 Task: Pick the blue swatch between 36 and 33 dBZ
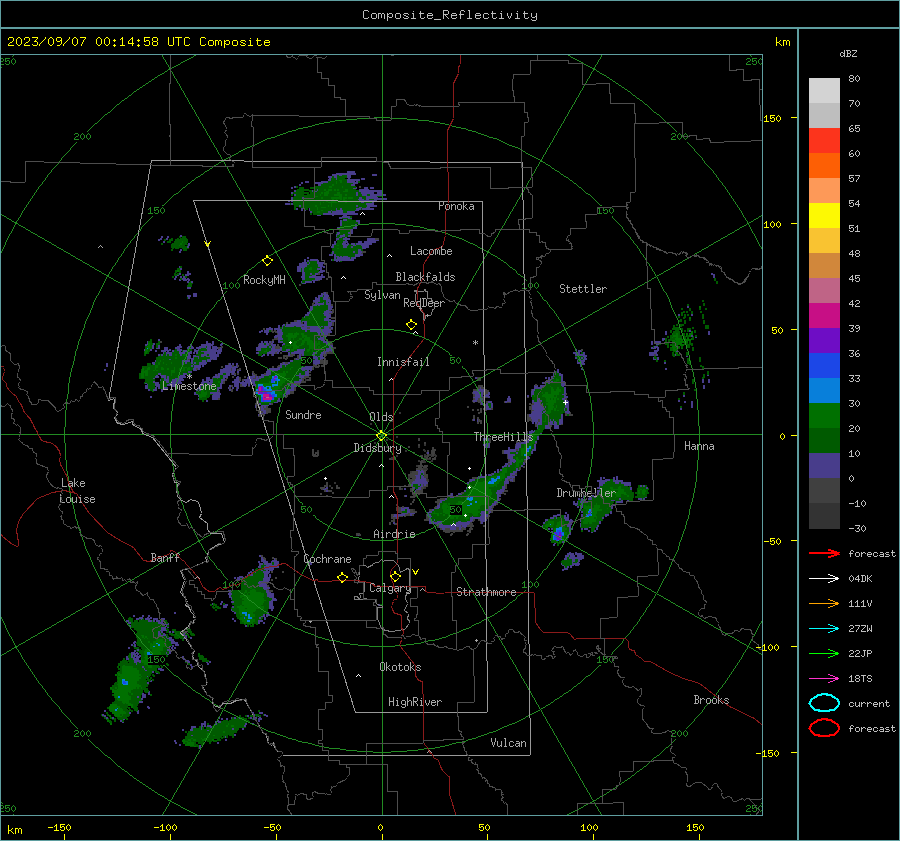(824, 366)
